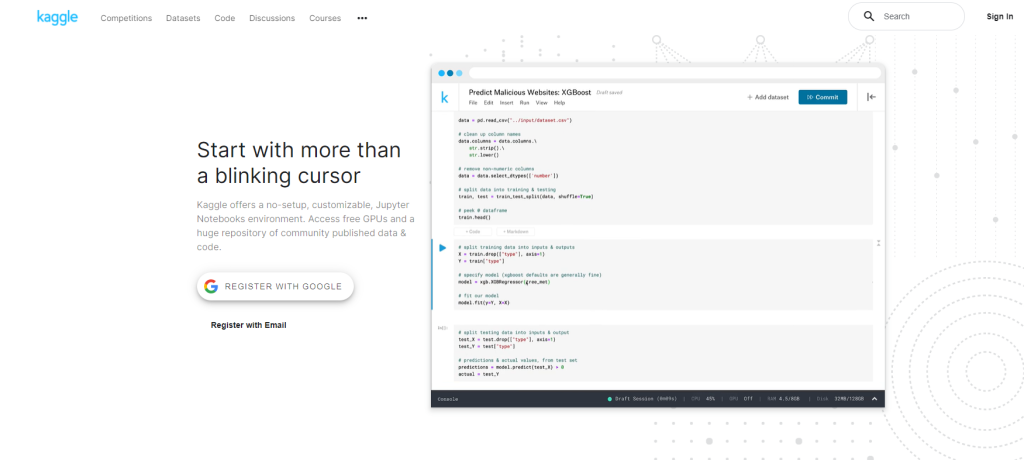Go to Datasets in top navigation
1024x460 pixels.
click(x=183, y=18)
